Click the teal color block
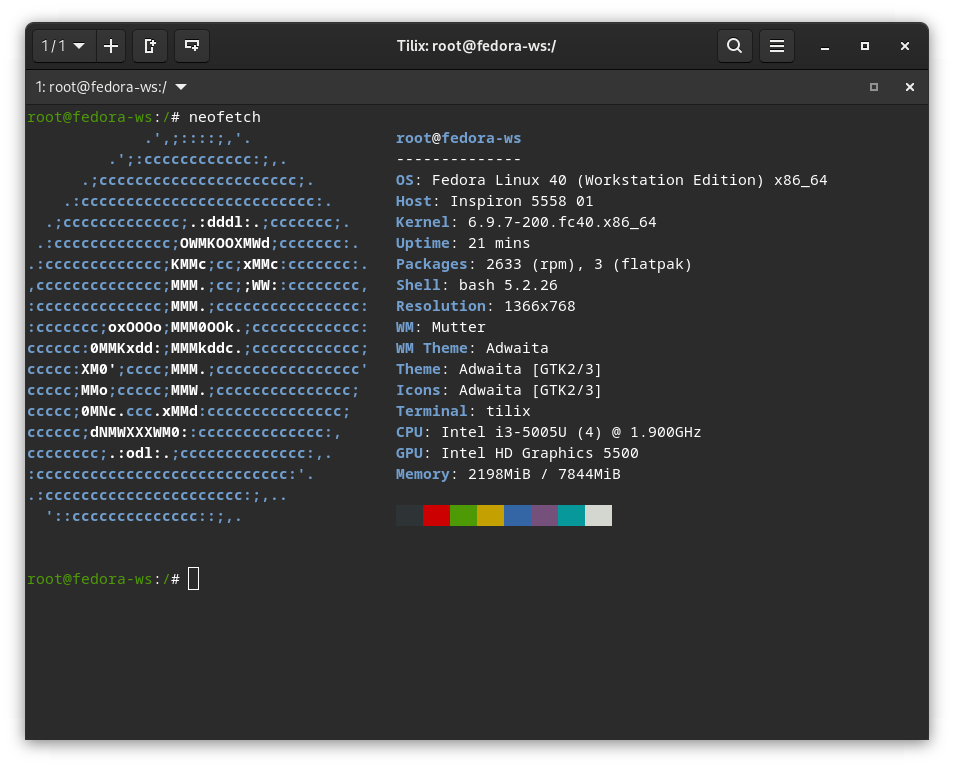This screenshot has height=768, width=954. pos(571,515)
